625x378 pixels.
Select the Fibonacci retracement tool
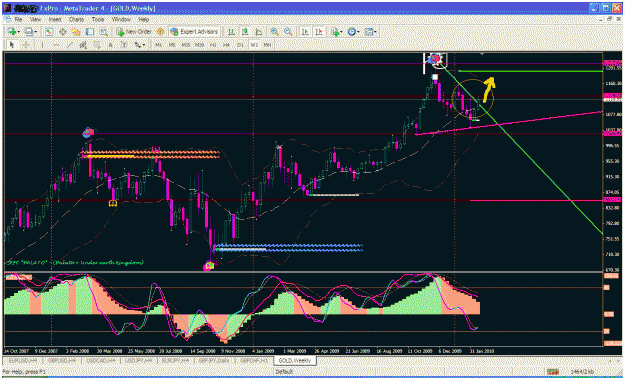point(97,45)
